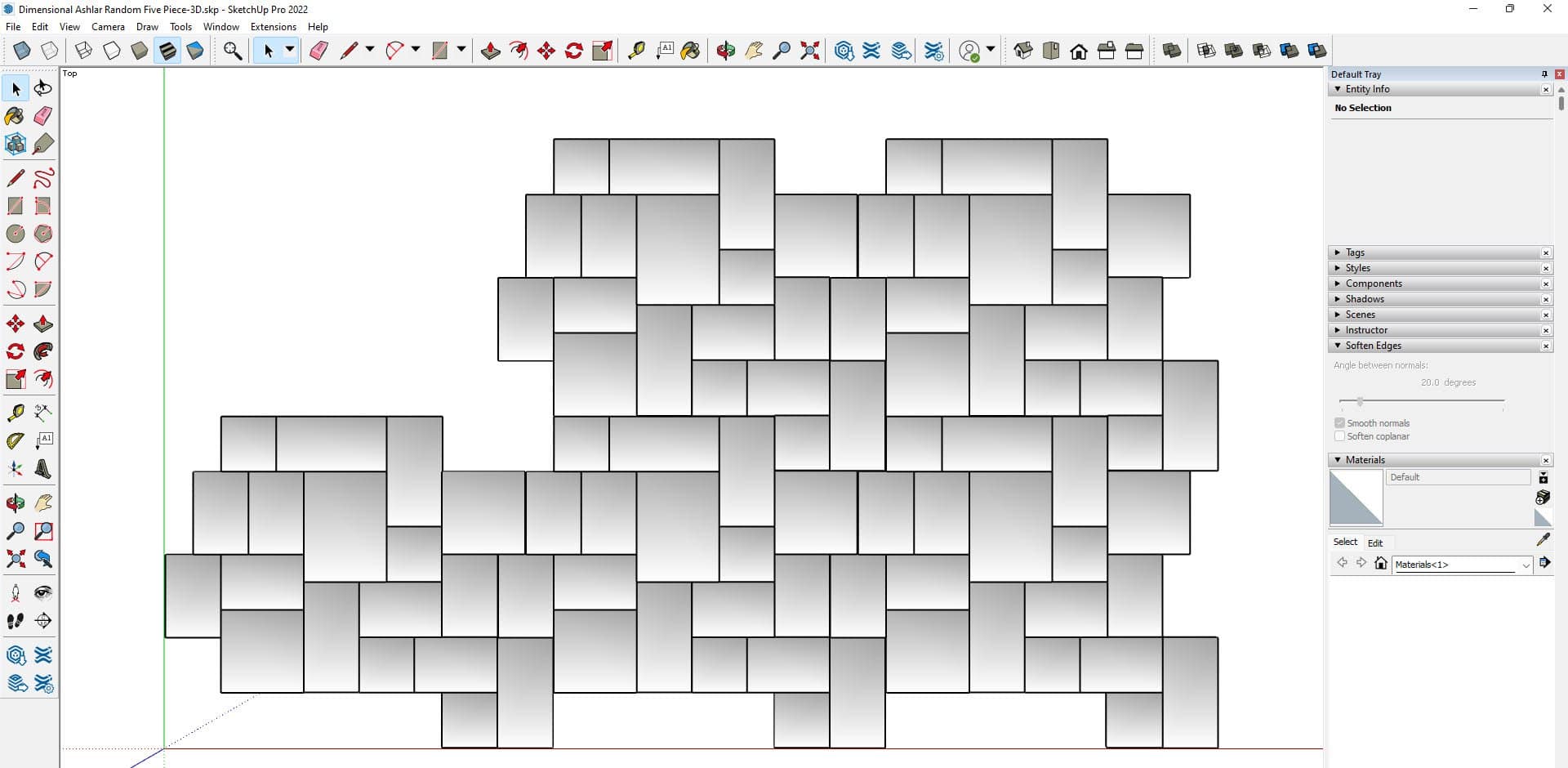Image resolution: width=1568 pixels, height=768 pixels.
Task: Click the Zoom Extents icon in top toolbar
Action: [809, 51]
